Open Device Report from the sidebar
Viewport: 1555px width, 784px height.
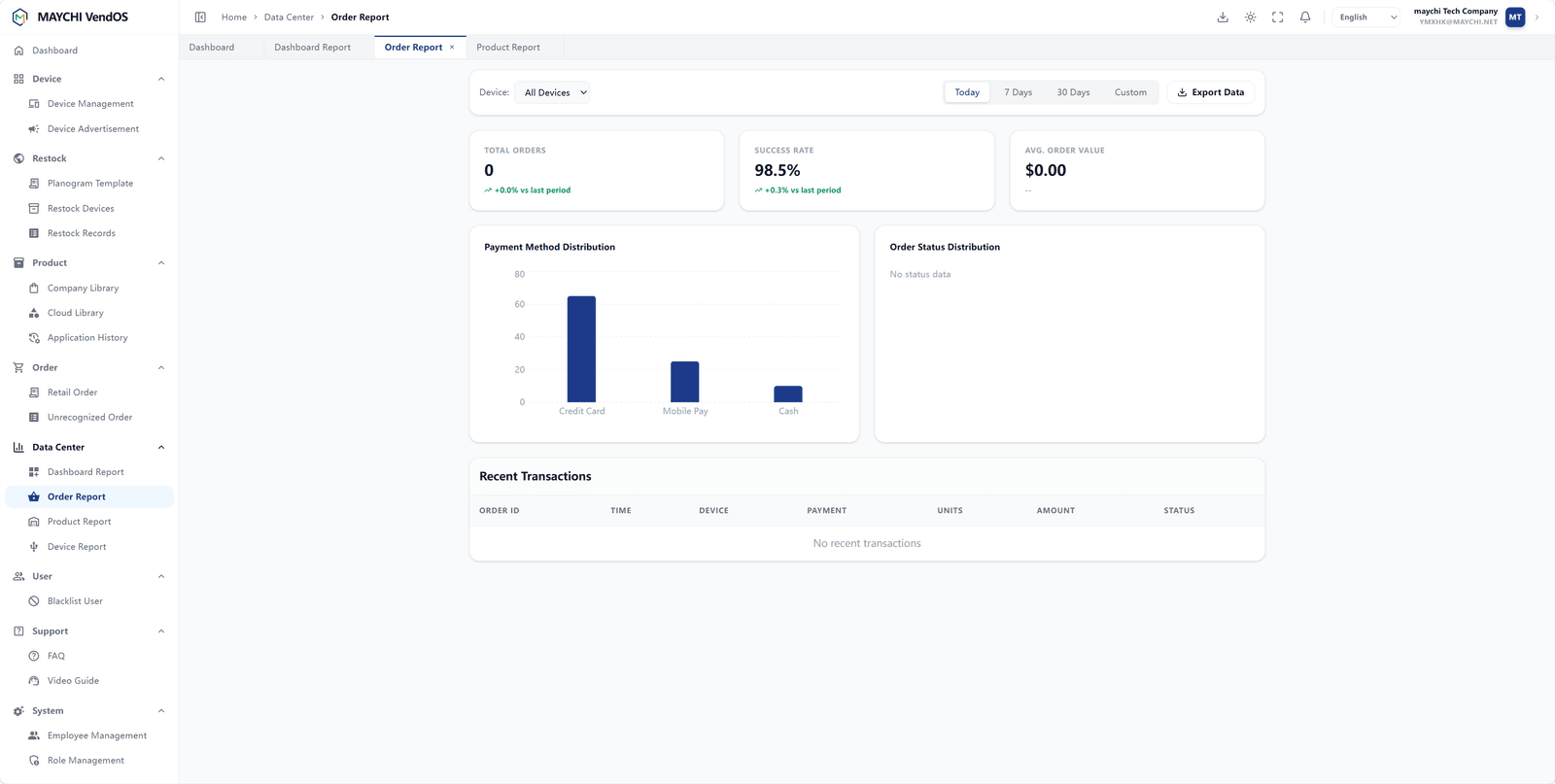[x=89, y=547]
